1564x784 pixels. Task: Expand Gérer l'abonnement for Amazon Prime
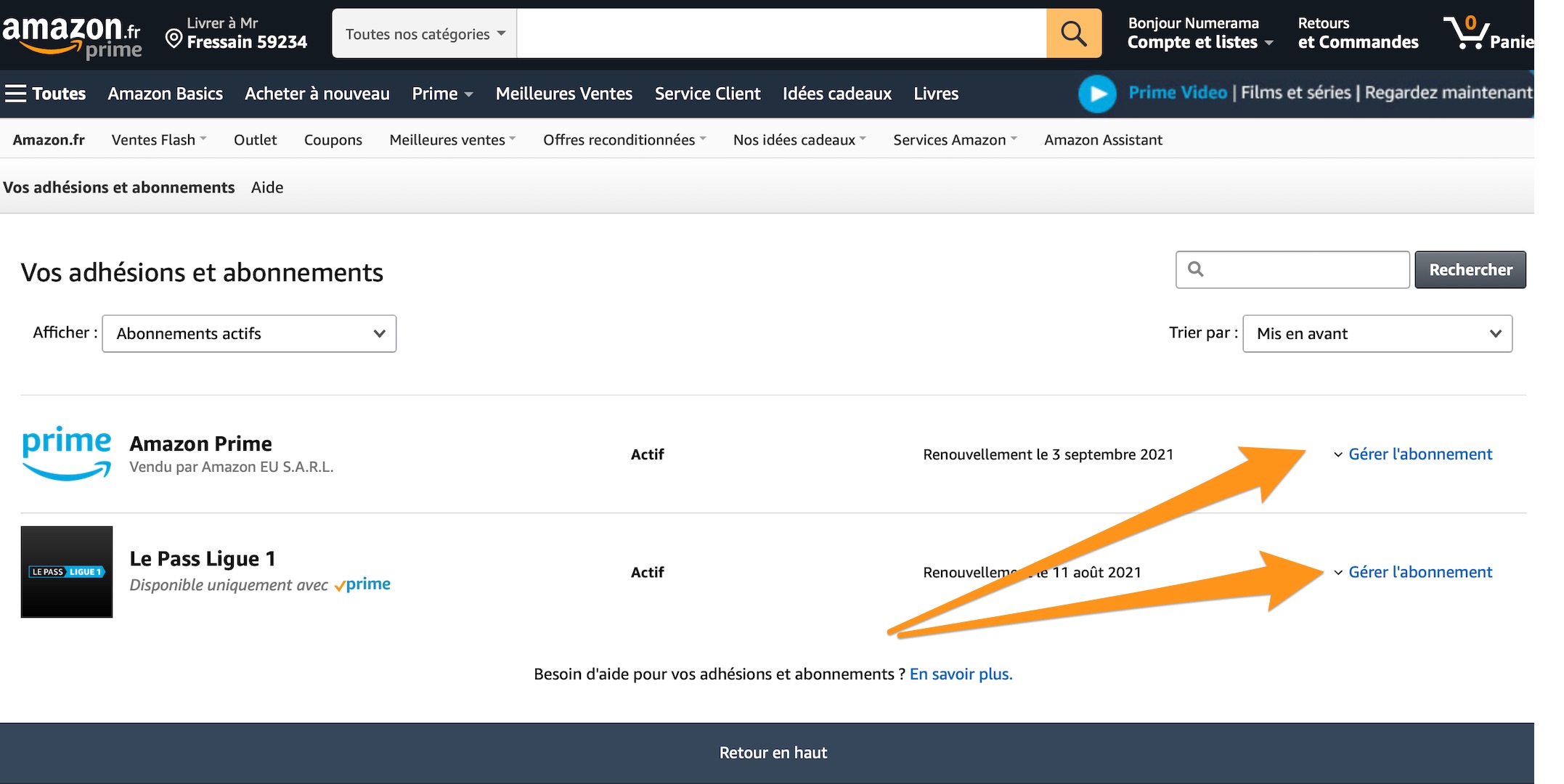click(x=1413, y=454)
